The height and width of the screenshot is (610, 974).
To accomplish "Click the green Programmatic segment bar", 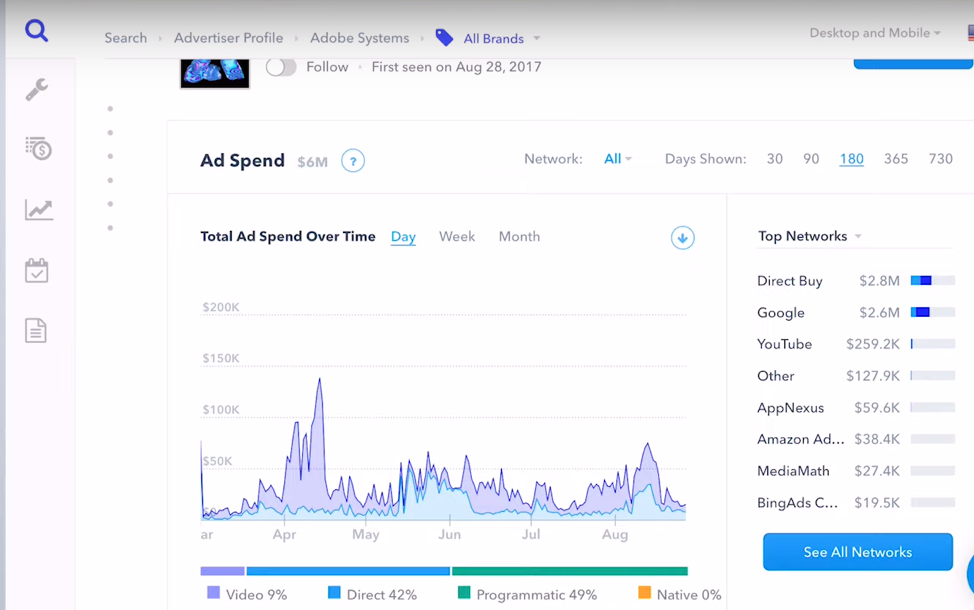I will [570, 571].
